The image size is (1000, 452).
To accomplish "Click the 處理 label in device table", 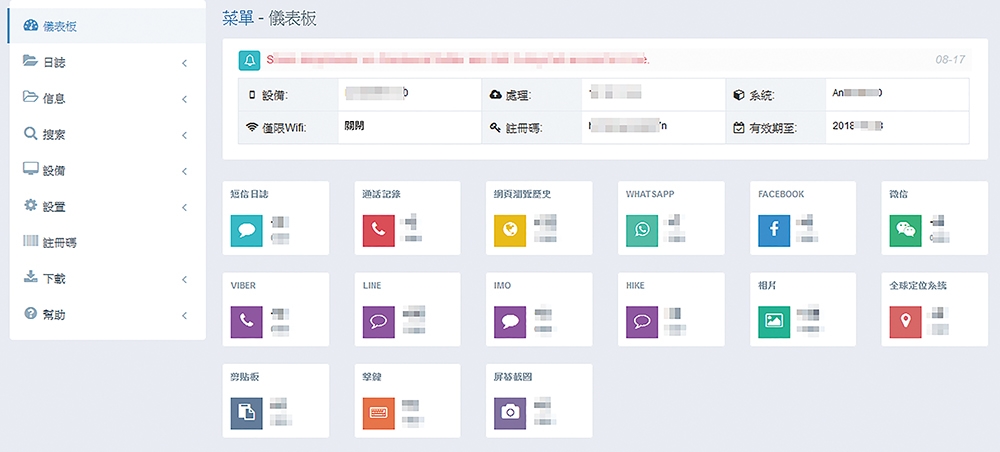I will click(518, 96).
